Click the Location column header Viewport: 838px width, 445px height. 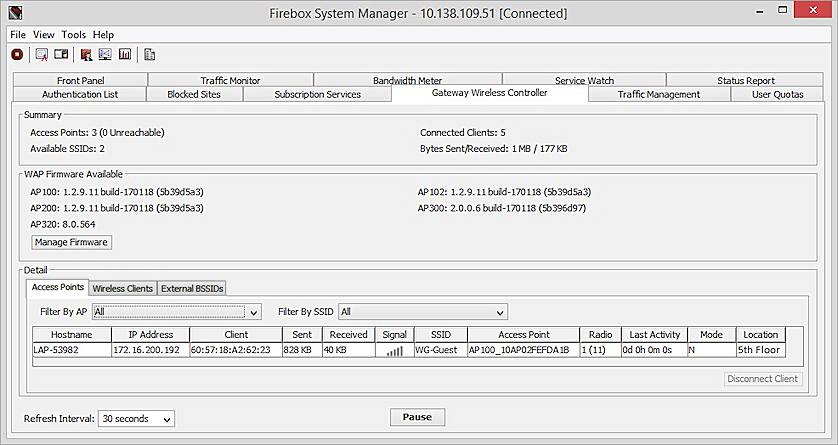pyautogui.click(x=761, y=335)
